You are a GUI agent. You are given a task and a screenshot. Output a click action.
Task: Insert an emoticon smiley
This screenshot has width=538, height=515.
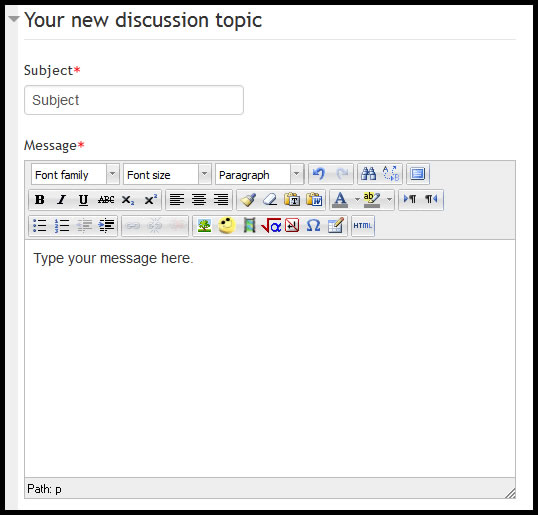coord(226,226)
